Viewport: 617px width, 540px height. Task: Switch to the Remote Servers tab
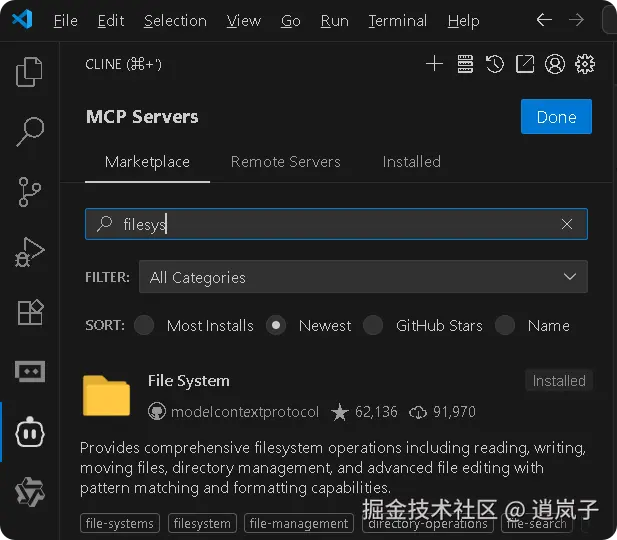tap(286, 162)
